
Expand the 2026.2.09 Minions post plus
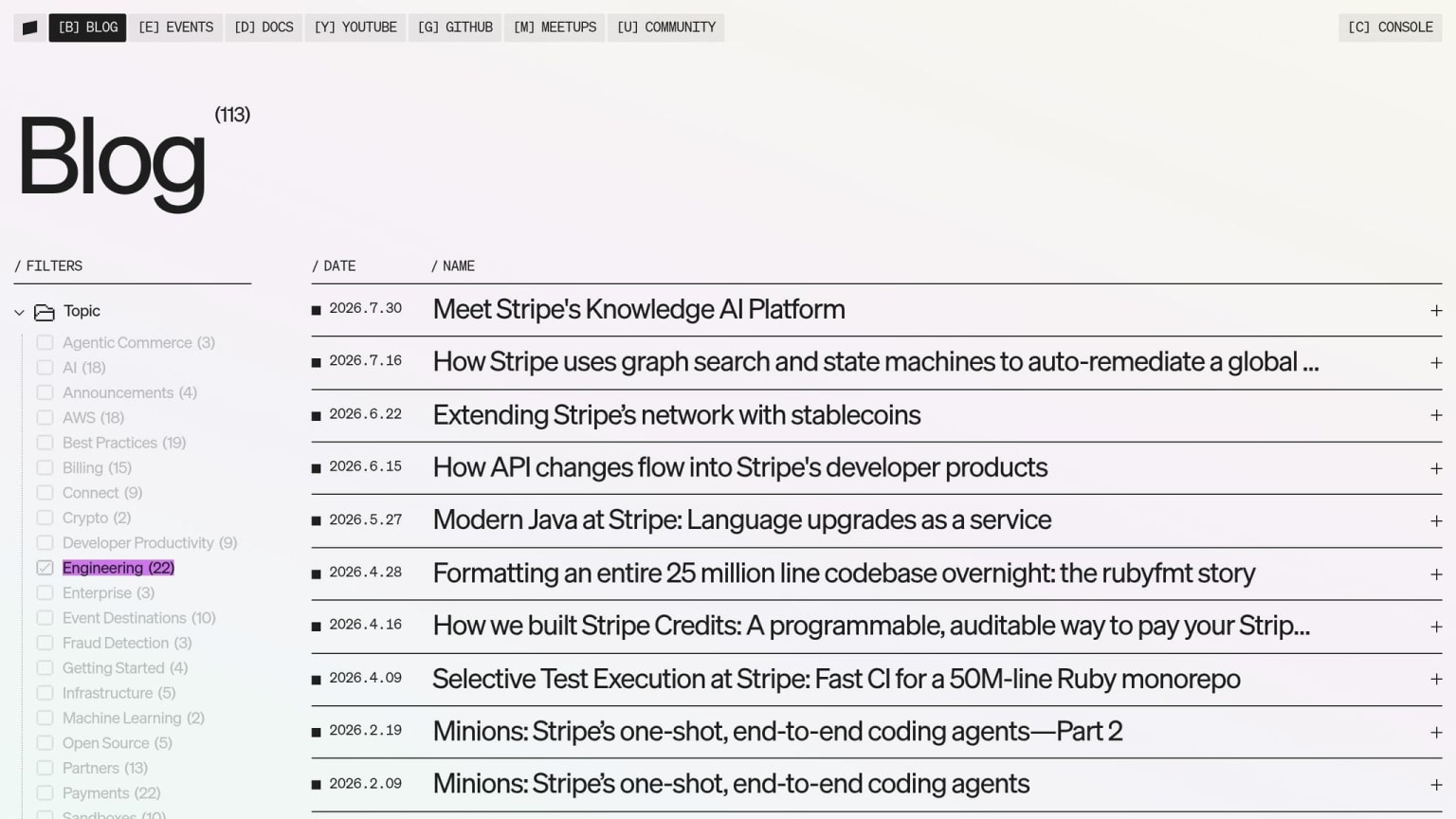[1436, 785]
